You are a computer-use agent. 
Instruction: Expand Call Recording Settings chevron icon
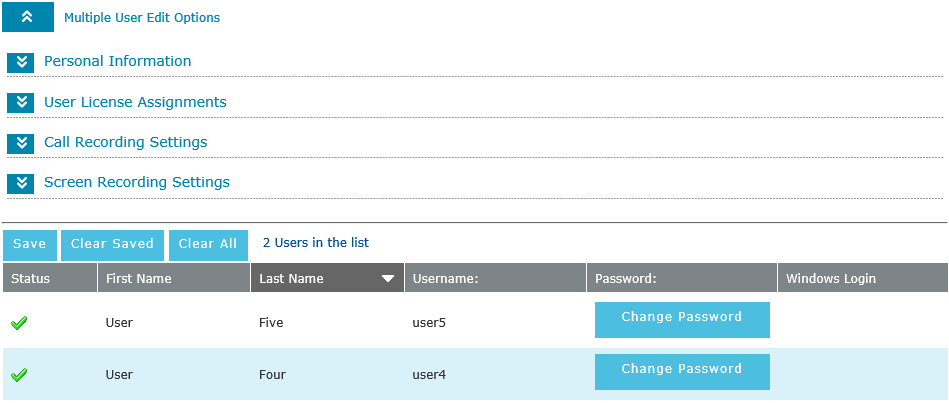(x=21, y=143)
